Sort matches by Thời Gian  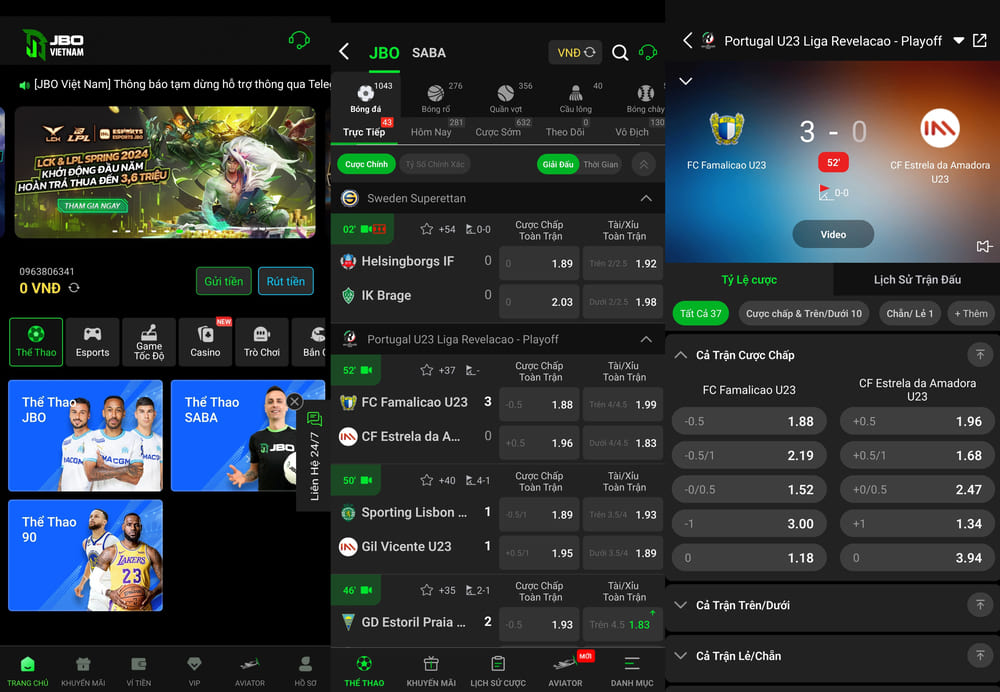(x=600, y=165)
